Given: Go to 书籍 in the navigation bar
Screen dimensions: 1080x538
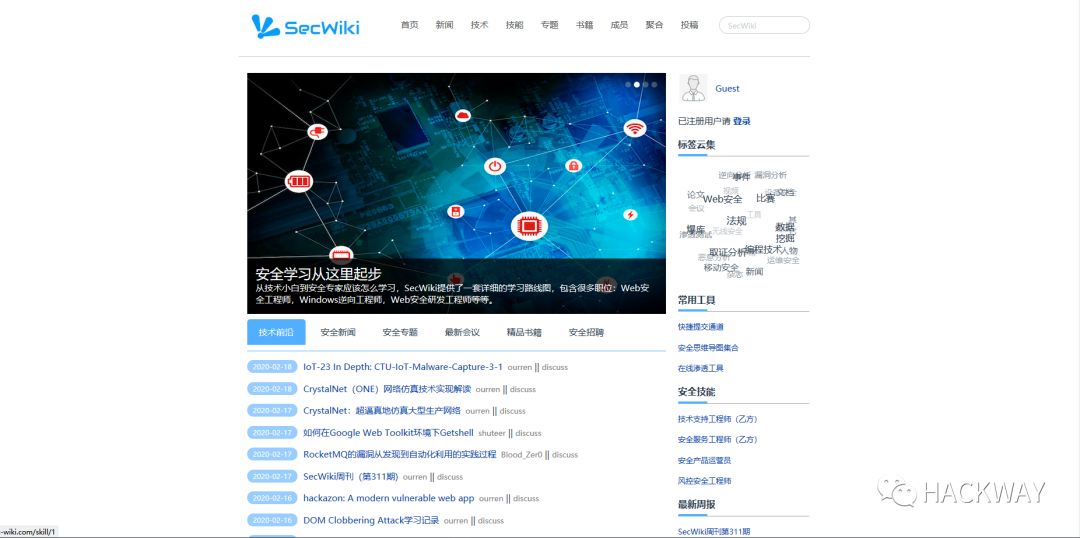Looking at the screenshot, I should click(585, 25).
